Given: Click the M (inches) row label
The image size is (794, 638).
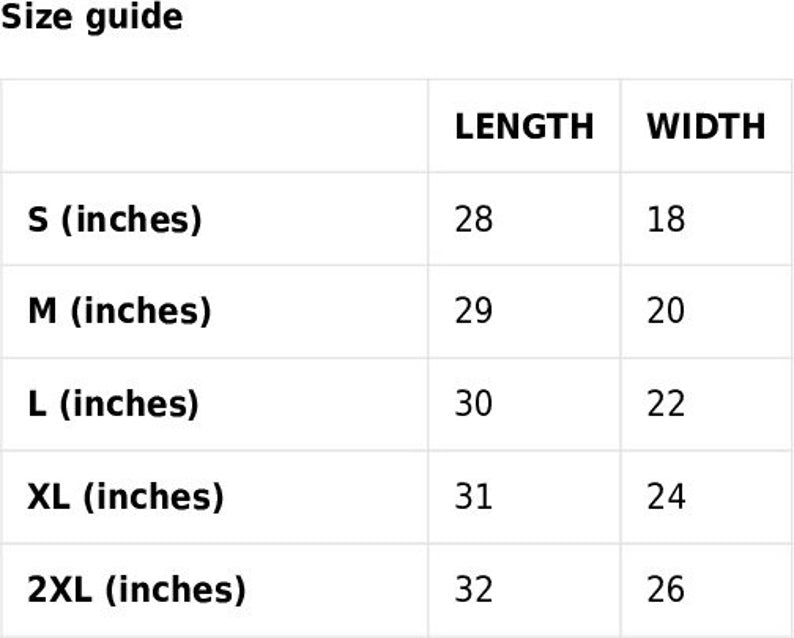Looking at the screenshot, I should 120,311.
